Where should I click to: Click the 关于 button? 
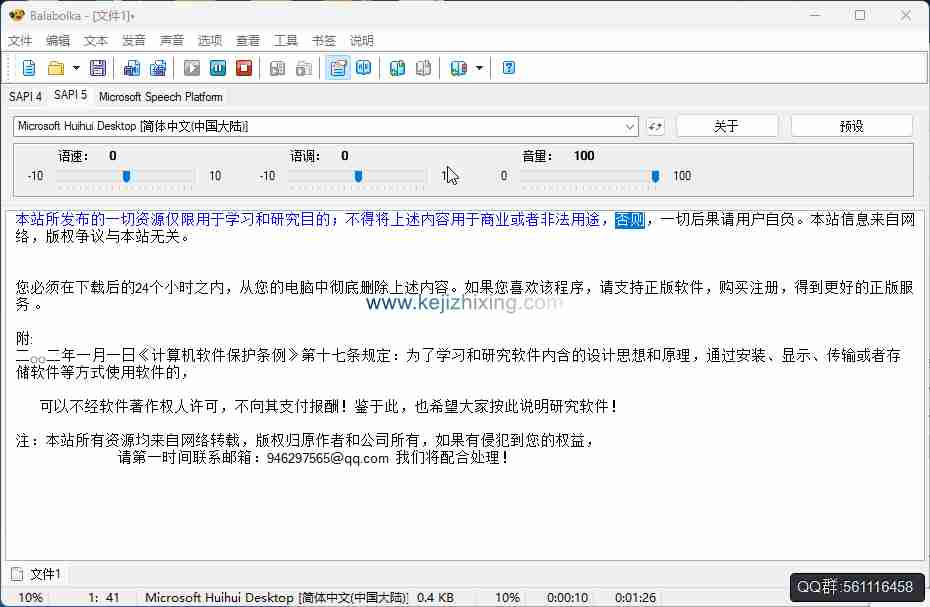[x=726, y=126]
